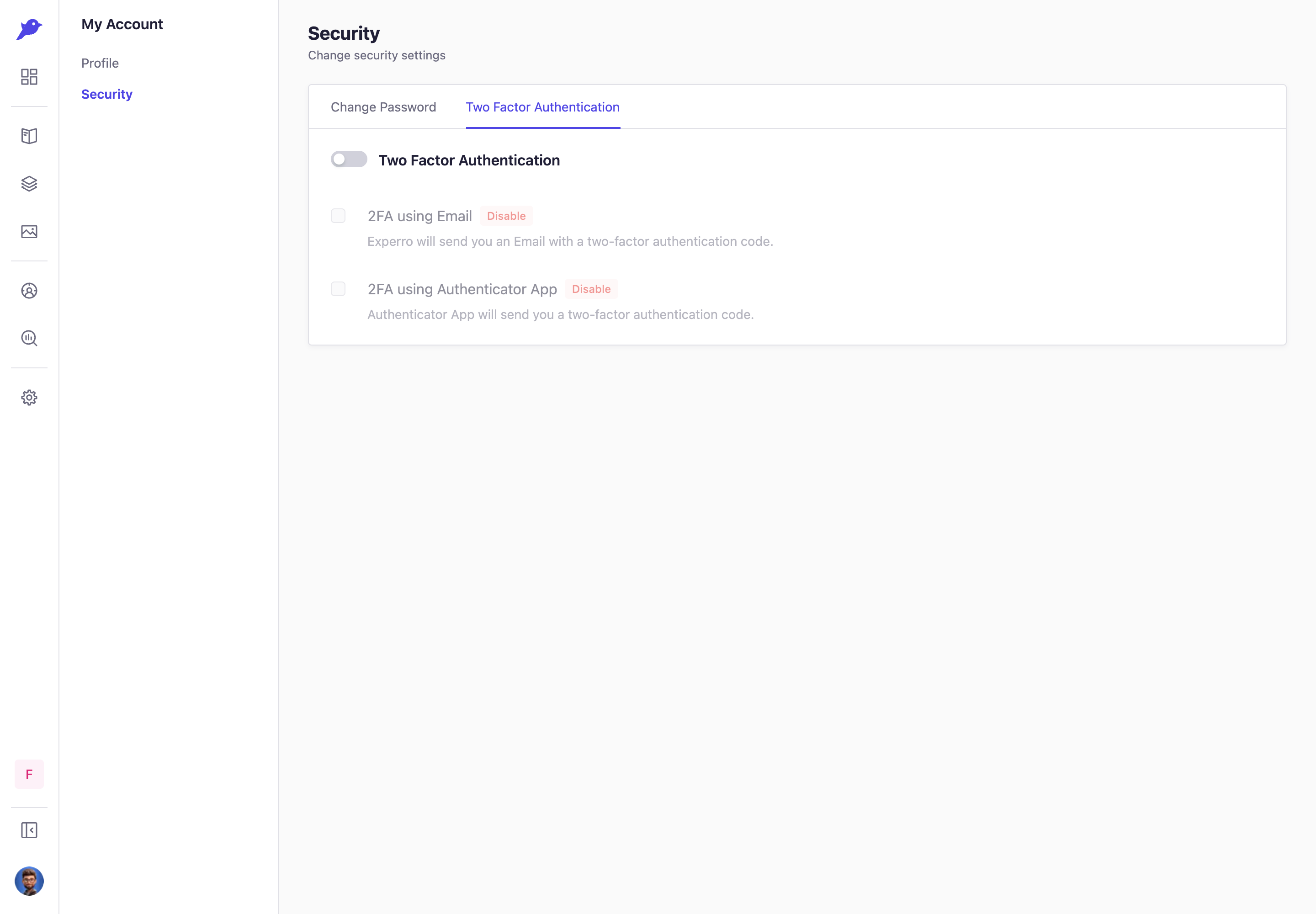
Task: Select the layers stack icon
Action: coord(29,184)
